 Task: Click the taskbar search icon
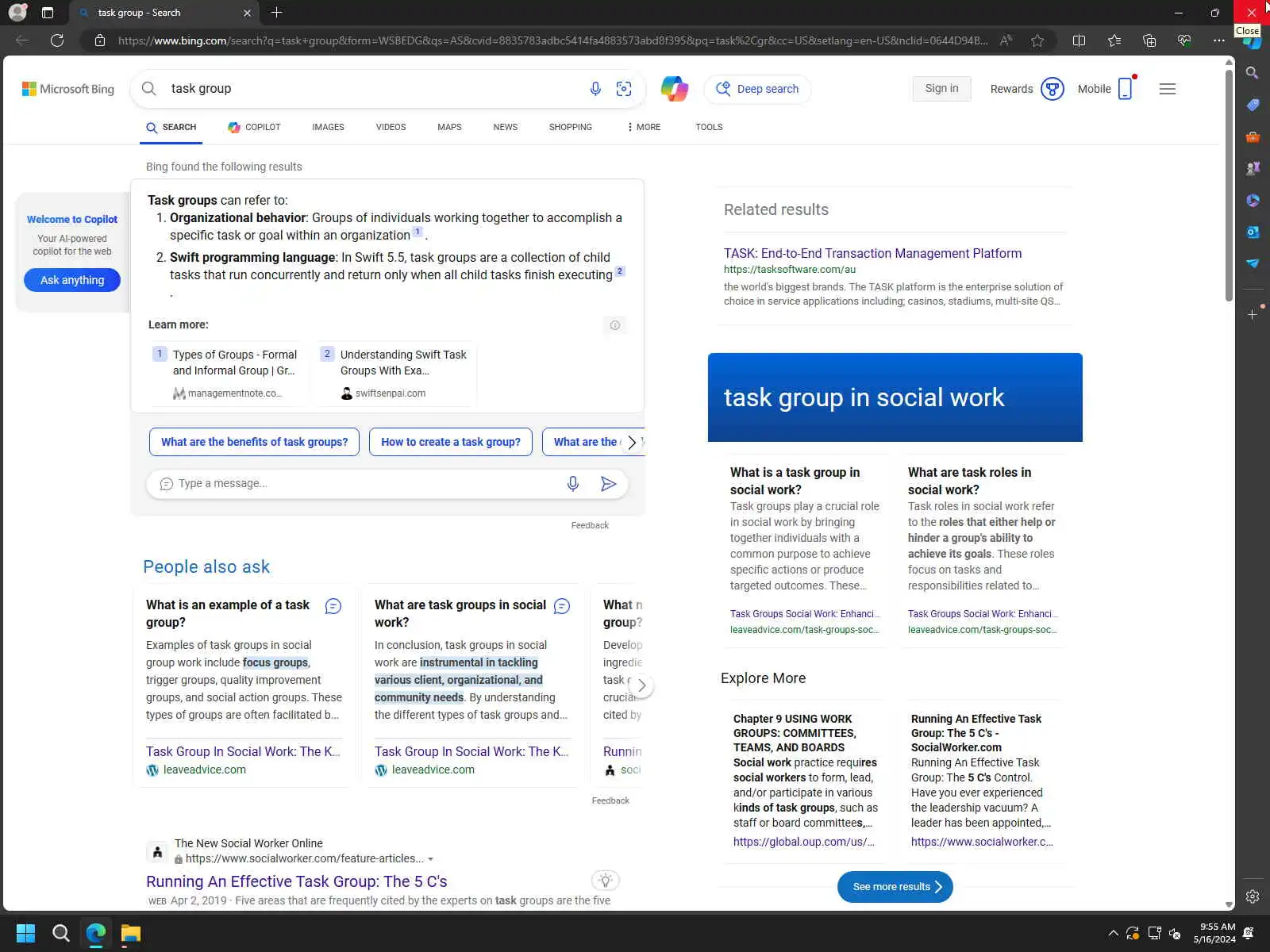[60, 933]
